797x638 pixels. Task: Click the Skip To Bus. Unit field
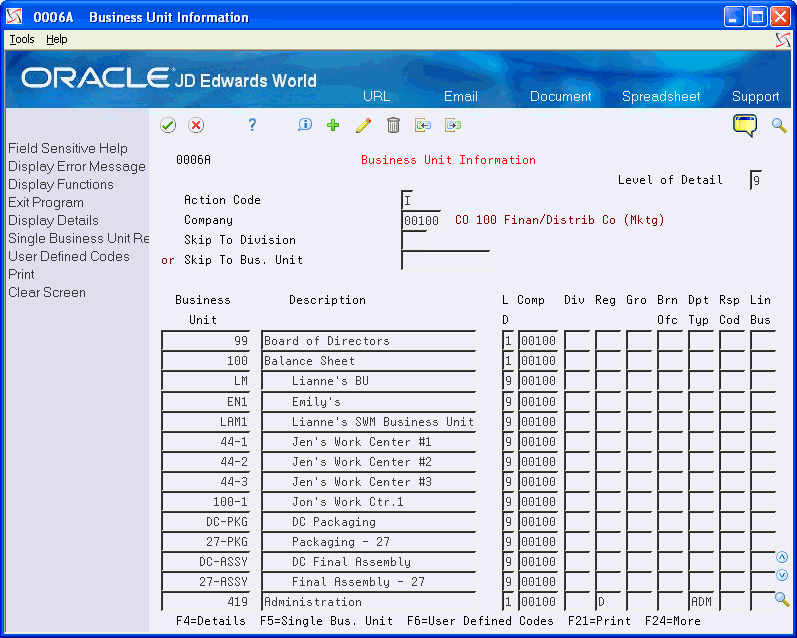(445, 260)
